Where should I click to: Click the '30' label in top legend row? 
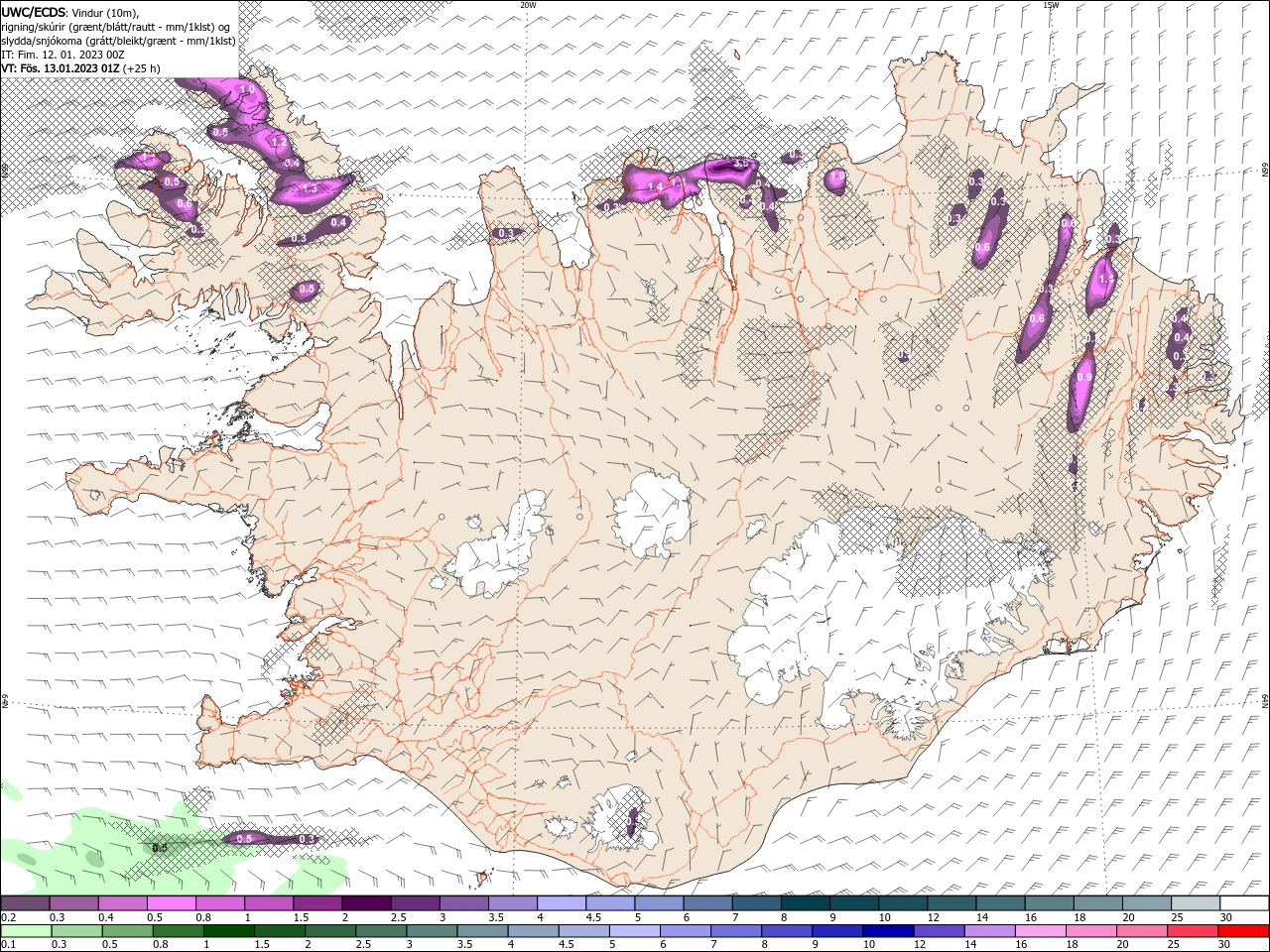(x=1226, y=917)
